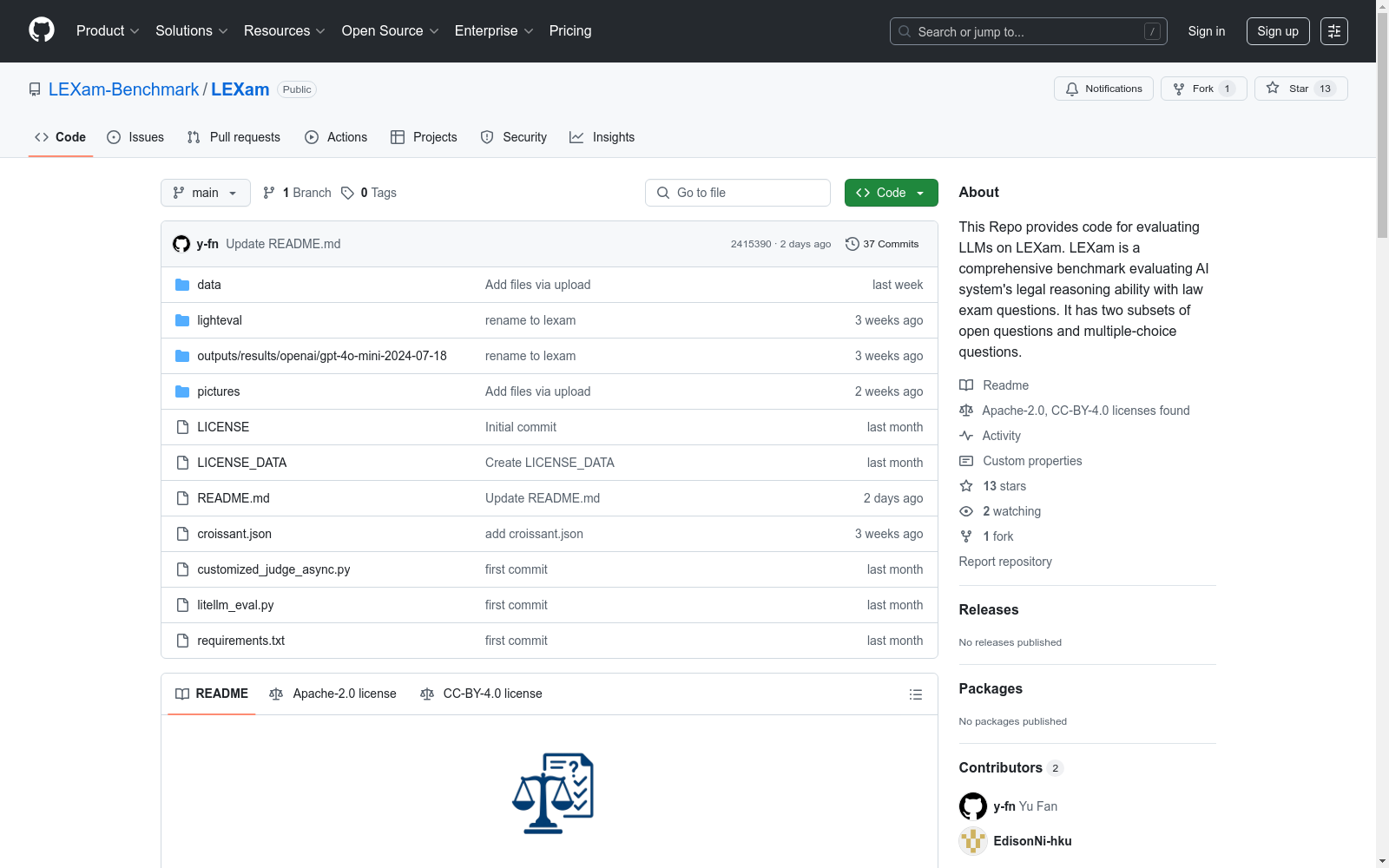Viewport: 1389px width, 868px height.
Task: Switch to the Security tab
Action: [514, 137]
